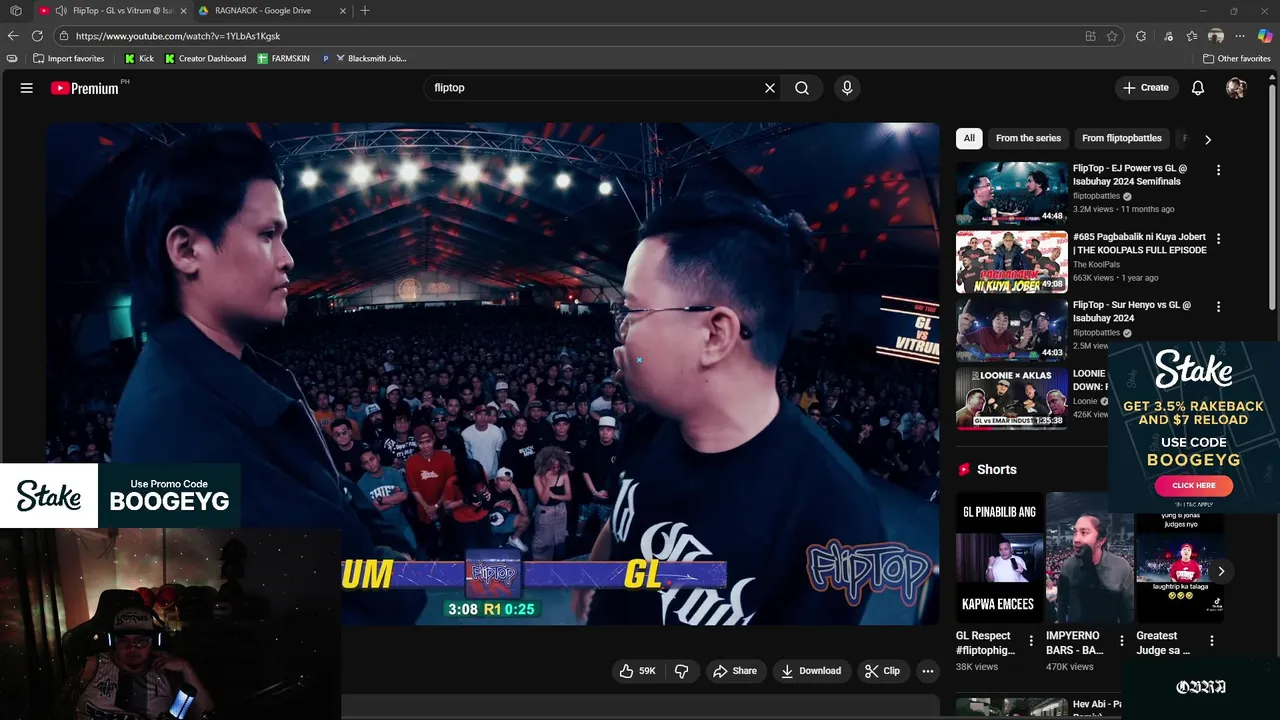The height and width of the screenshot is (720, 1280).
Task: Add page to favorites star
Action: [1112, 36]
